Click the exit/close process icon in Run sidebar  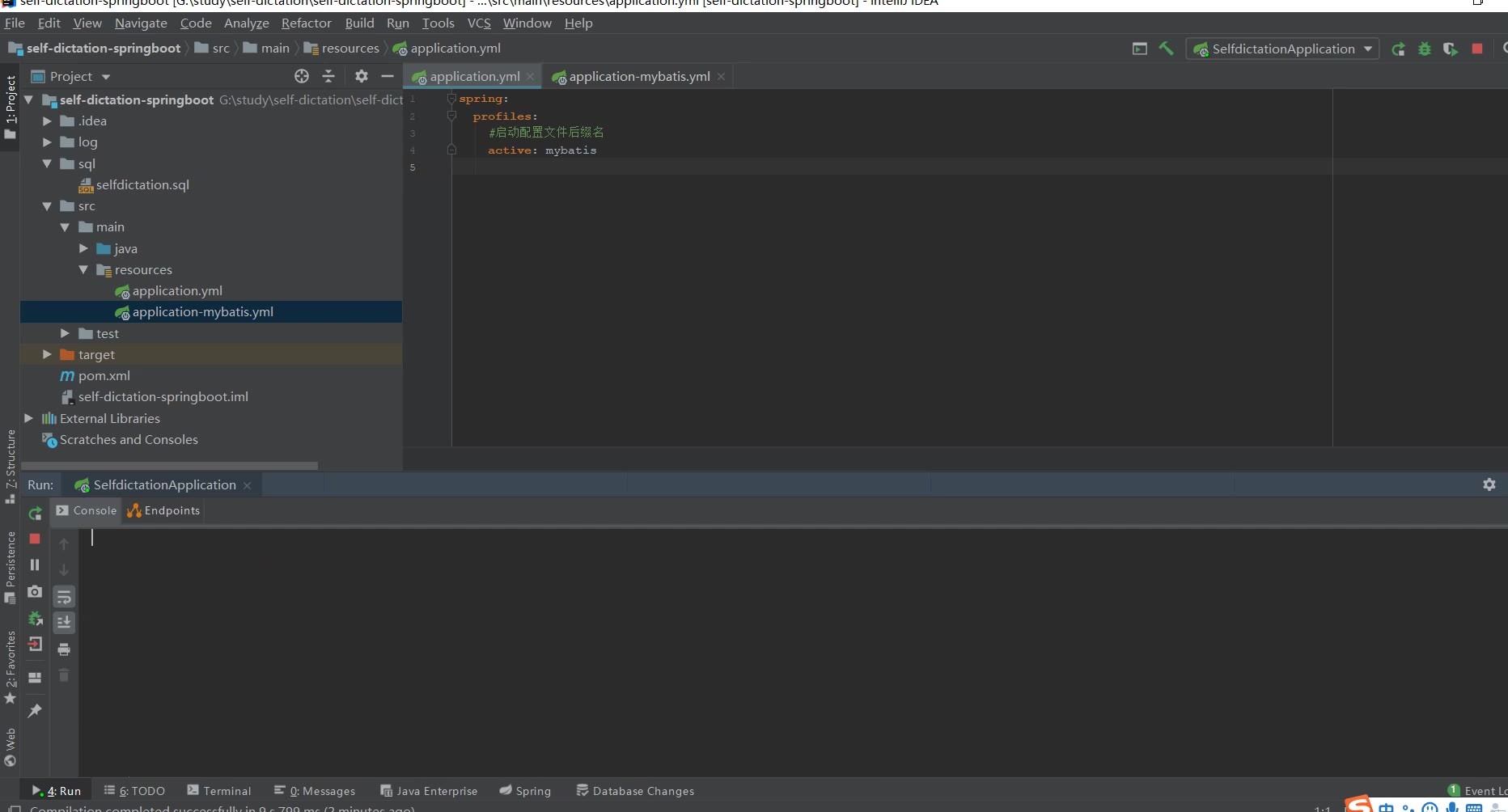pyautogui.click(x=35, y=644)
